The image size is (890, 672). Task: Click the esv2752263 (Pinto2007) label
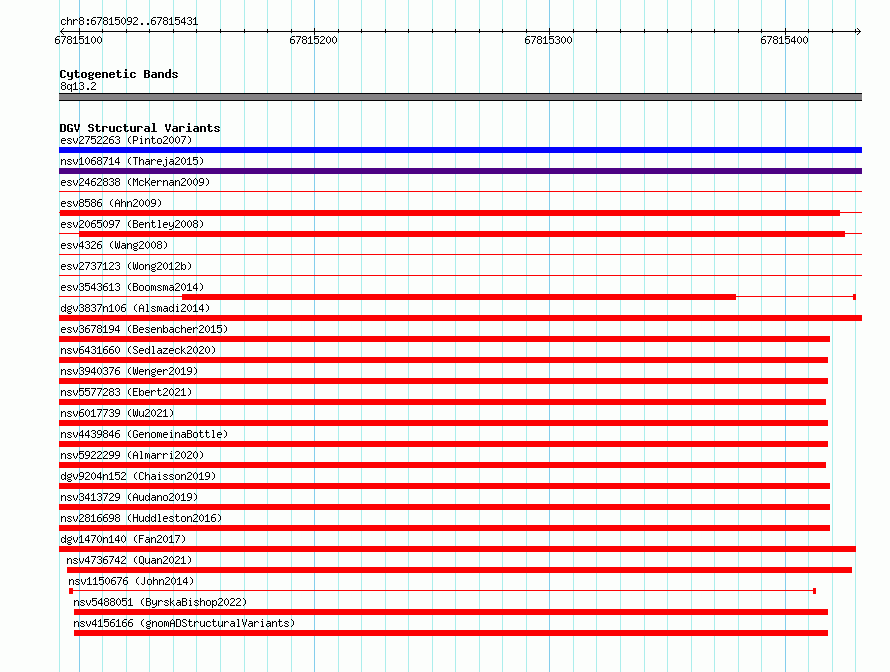(126, 140)
